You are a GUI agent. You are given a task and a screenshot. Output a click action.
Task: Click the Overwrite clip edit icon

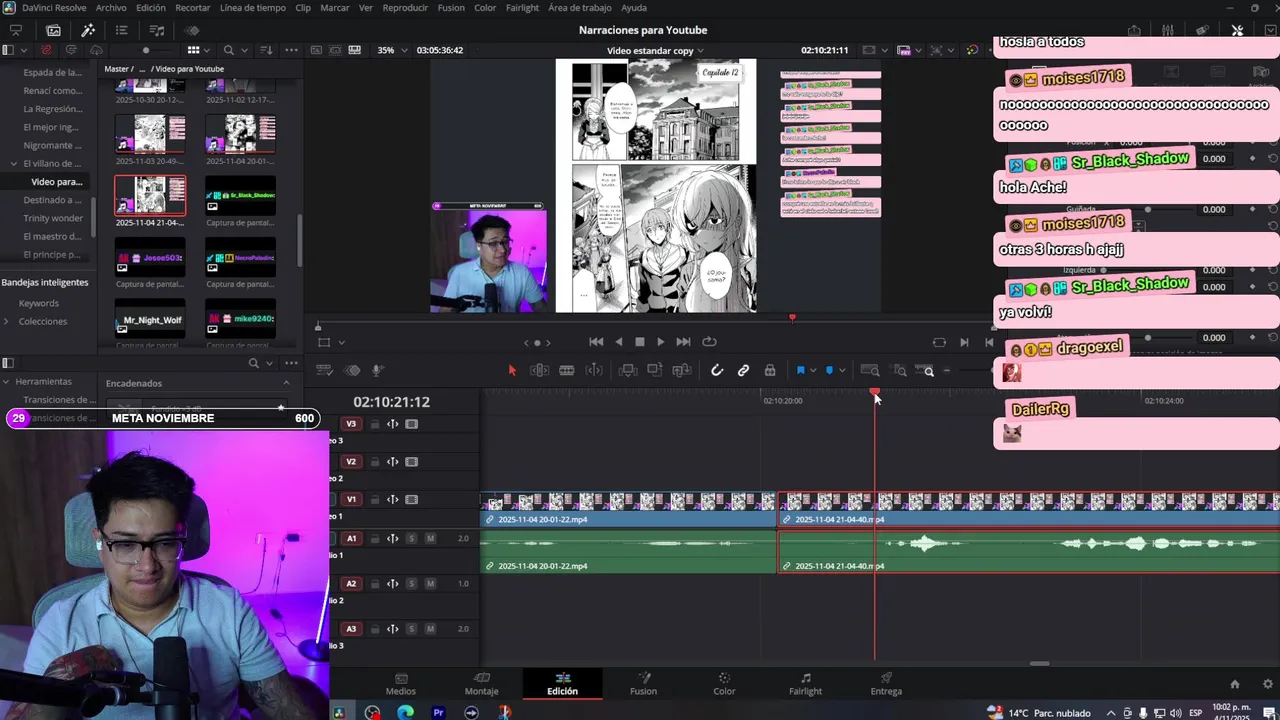tap(655, 370)
